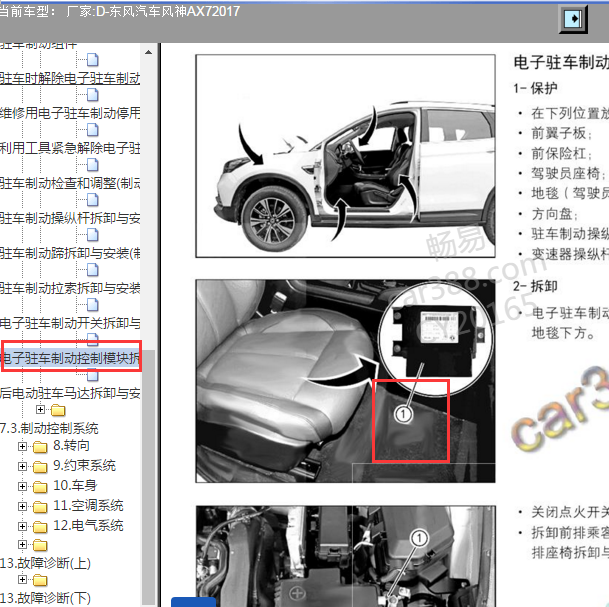Select 13.故障诊断(下) tree label

pyautogui.click(x=45, y=598)
